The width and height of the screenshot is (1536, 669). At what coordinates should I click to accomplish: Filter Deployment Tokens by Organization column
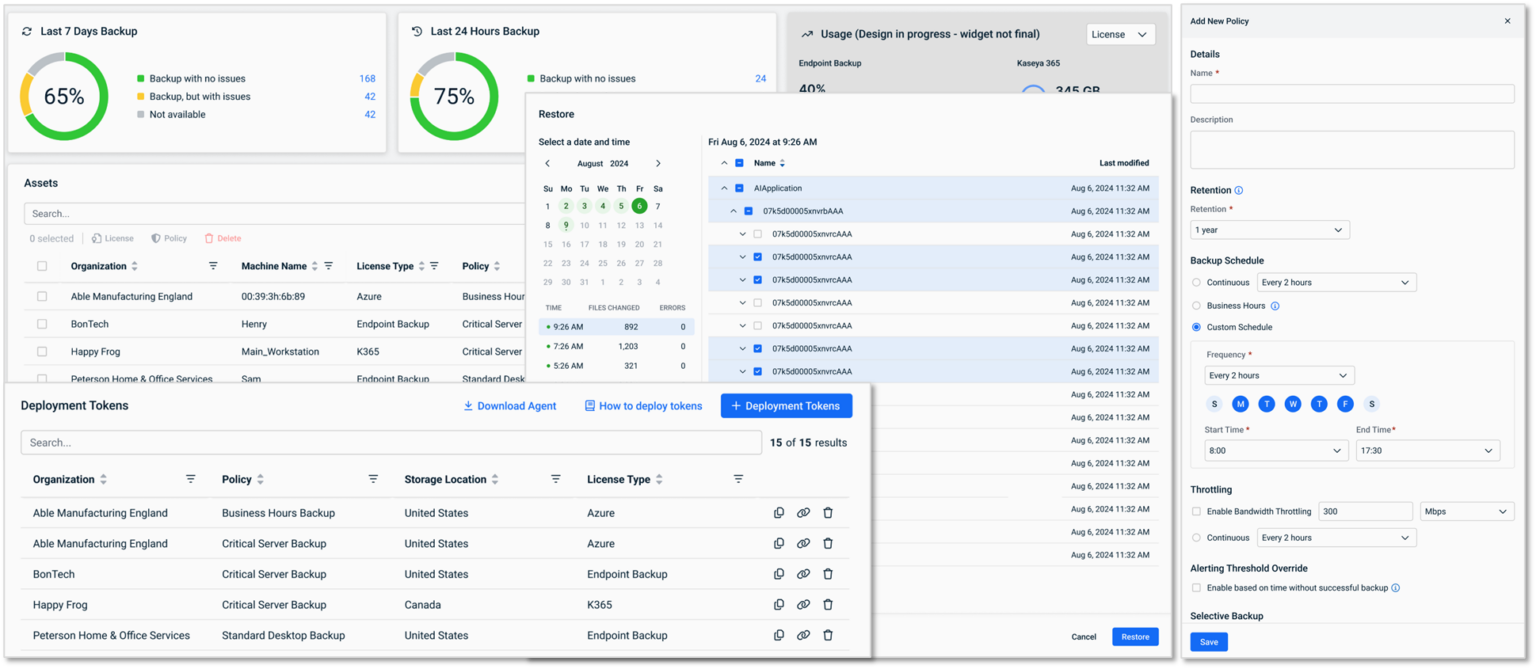pyautogui.click(x=191, y=479)
